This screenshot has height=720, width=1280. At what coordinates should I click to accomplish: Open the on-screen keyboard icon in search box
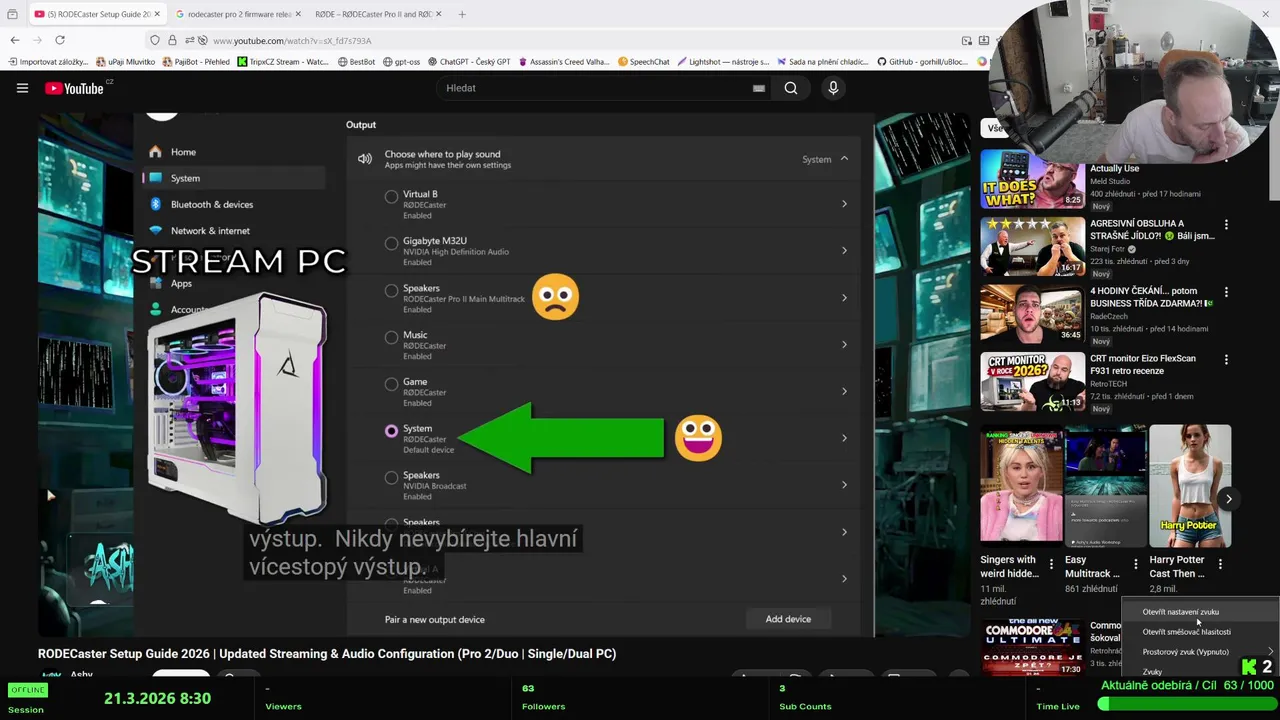coord(759,88)
